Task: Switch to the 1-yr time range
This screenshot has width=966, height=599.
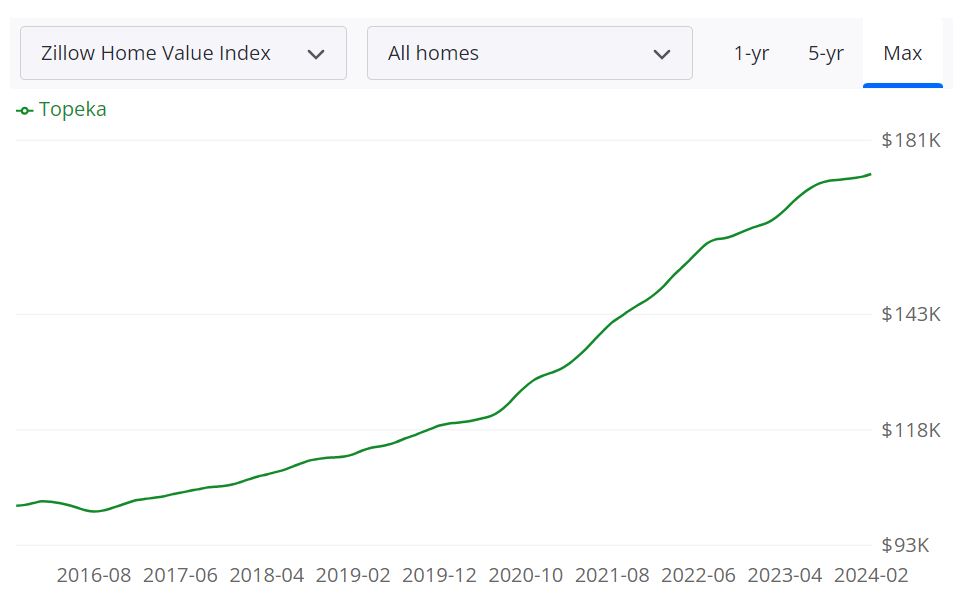Action: [x=751, y=53]
